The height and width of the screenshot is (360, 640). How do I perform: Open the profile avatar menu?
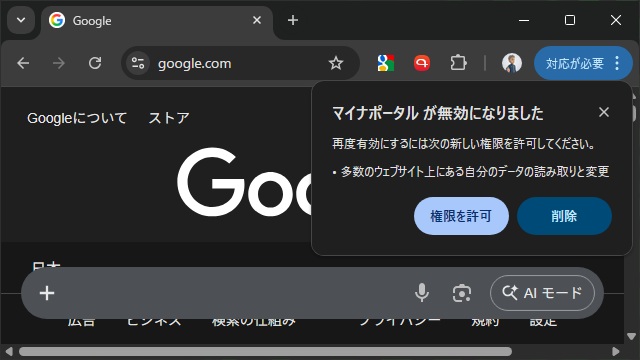511,63
